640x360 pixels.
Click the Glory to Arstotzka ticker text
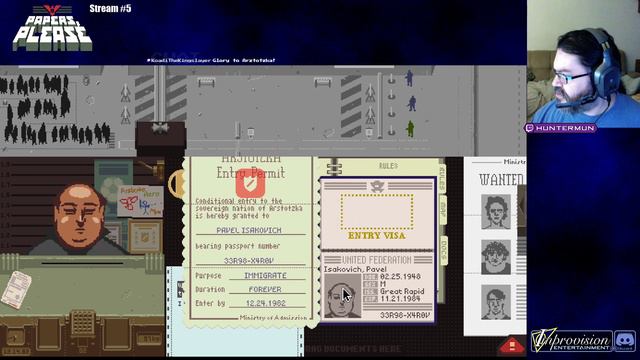point(244,60)
